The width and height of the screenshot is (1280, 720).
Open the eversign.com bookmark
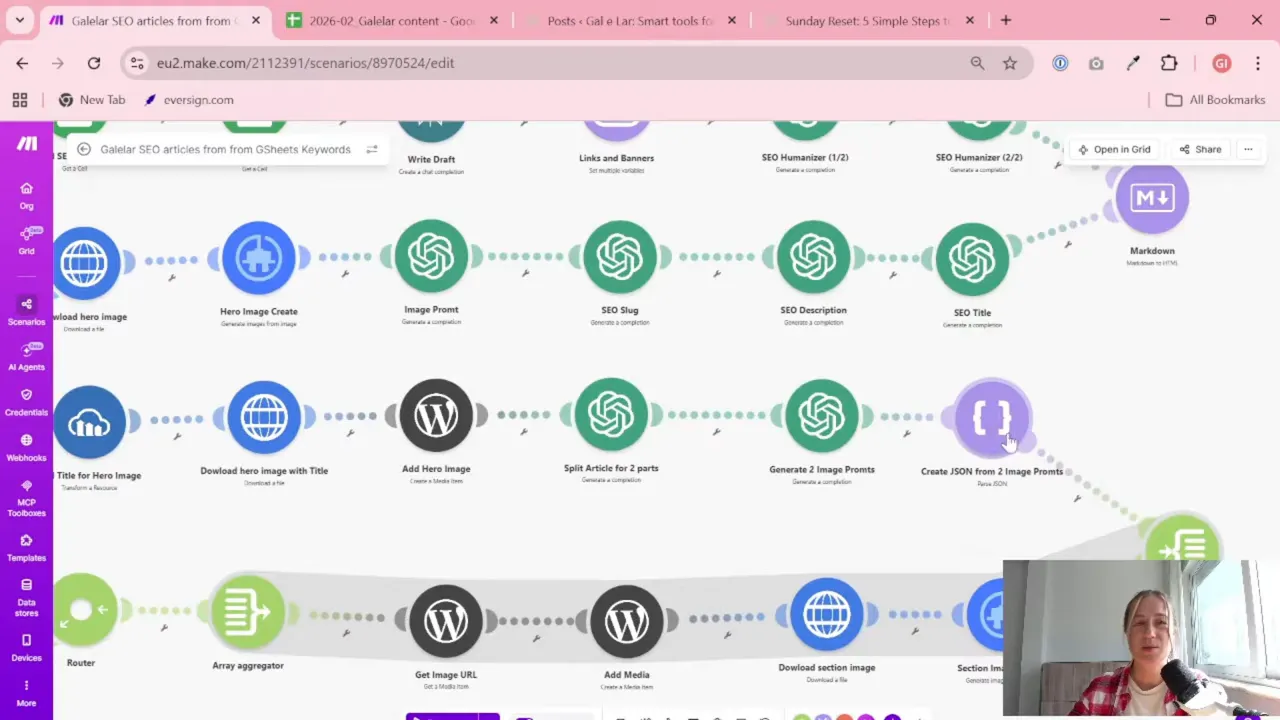pos(188,100)
